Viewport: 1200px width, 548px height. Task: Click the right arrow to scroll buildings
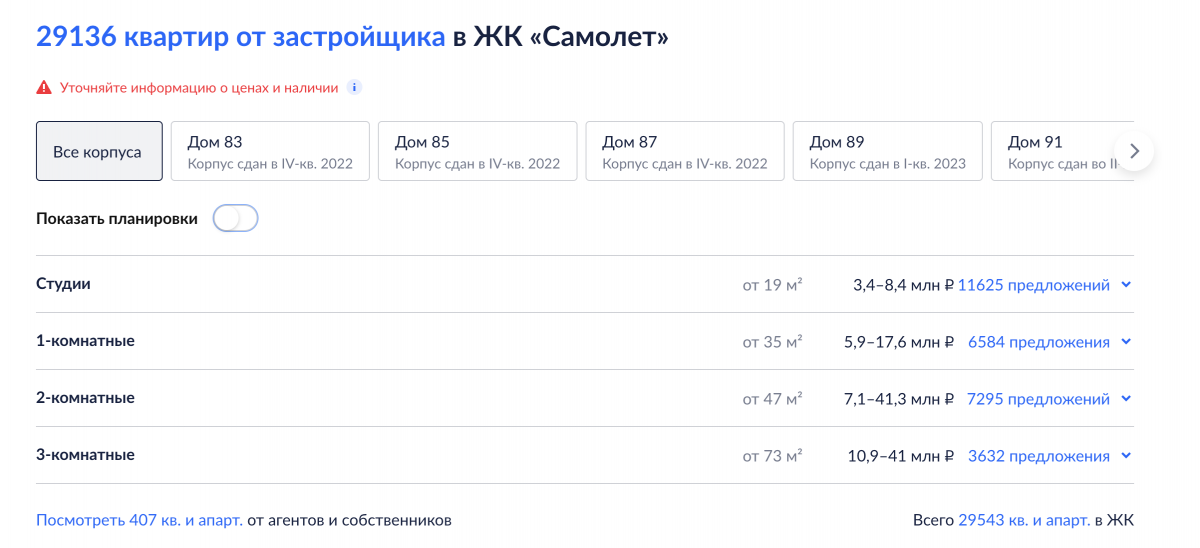tap(1134, 151)
